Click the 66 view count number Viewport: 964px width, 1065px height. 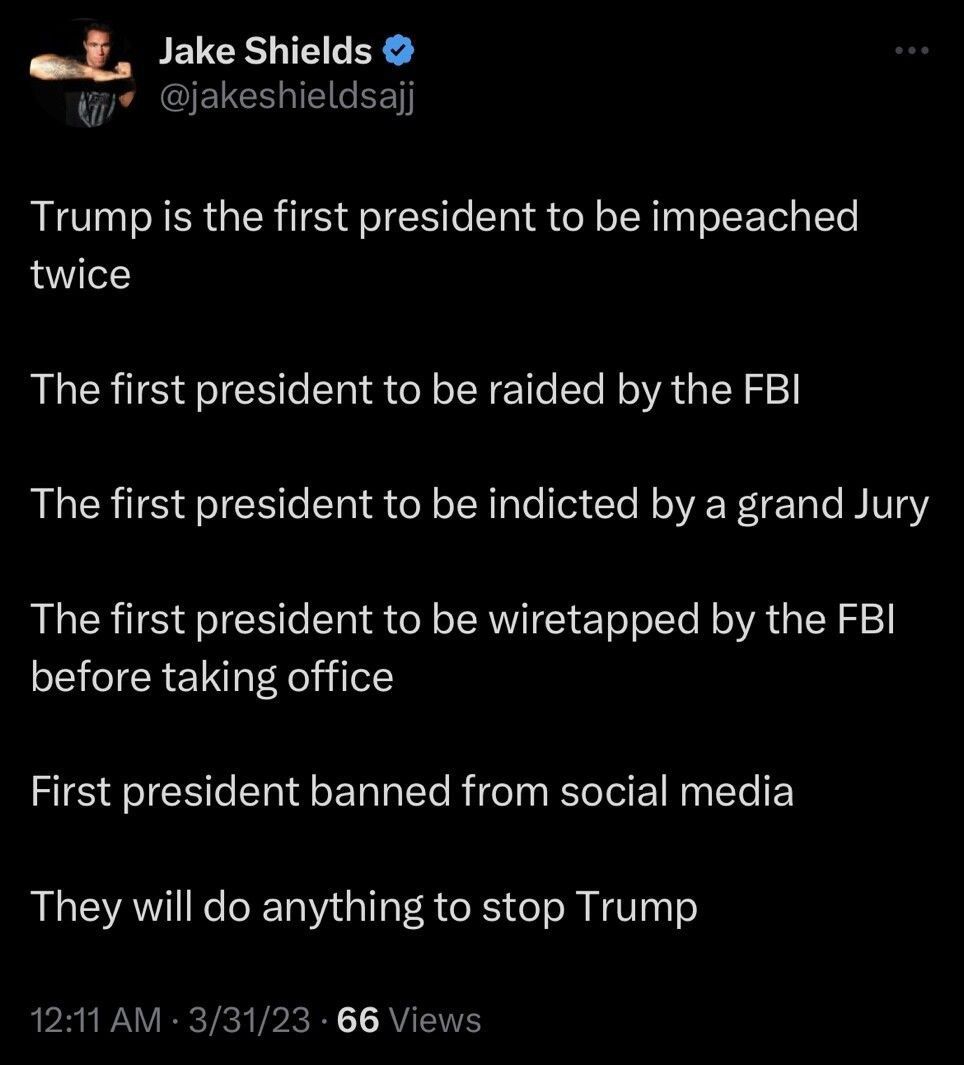pyautogui.click(x=357, y=1020)
